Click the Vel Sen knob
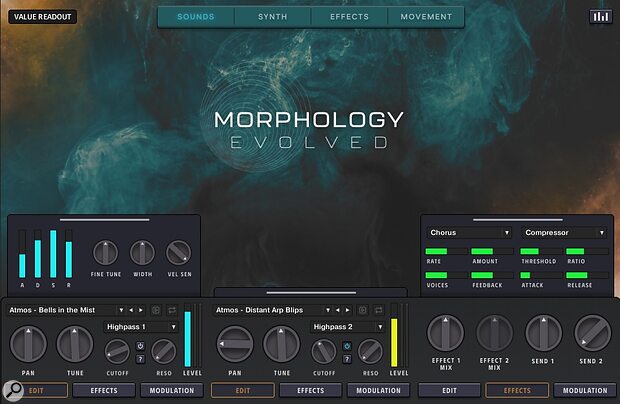 tap(179, 253)
